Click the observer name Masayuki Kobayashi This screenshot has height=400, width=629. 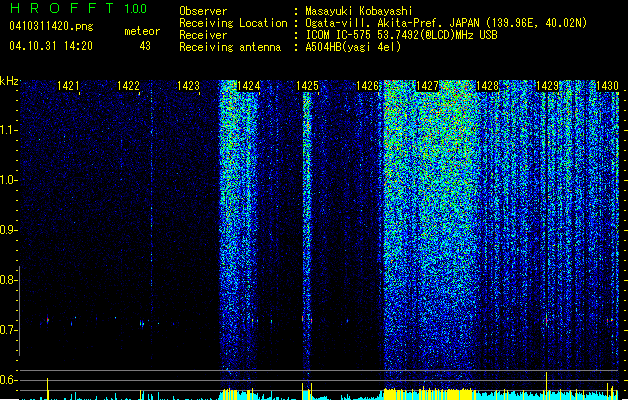(359, 11)
